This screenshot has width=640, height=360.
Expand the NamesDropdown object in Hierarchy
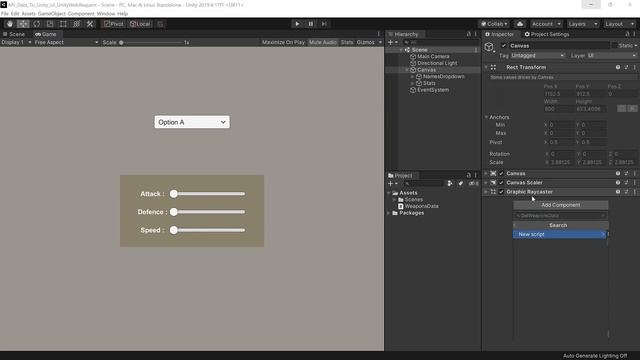pos(413,76)
